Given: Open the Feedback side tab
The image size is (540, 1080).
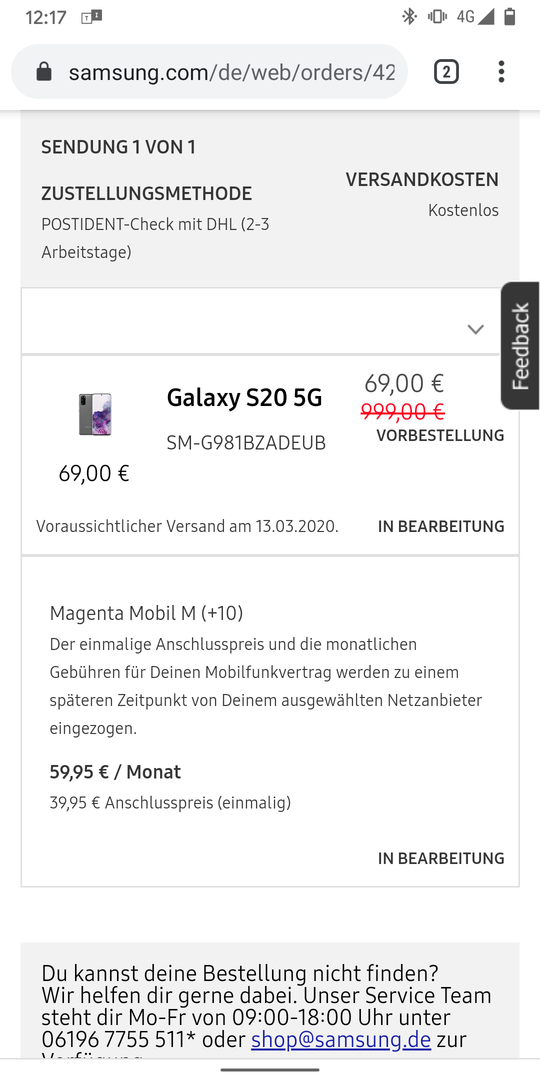Looking at the screenshot, I should click(521, 346).
